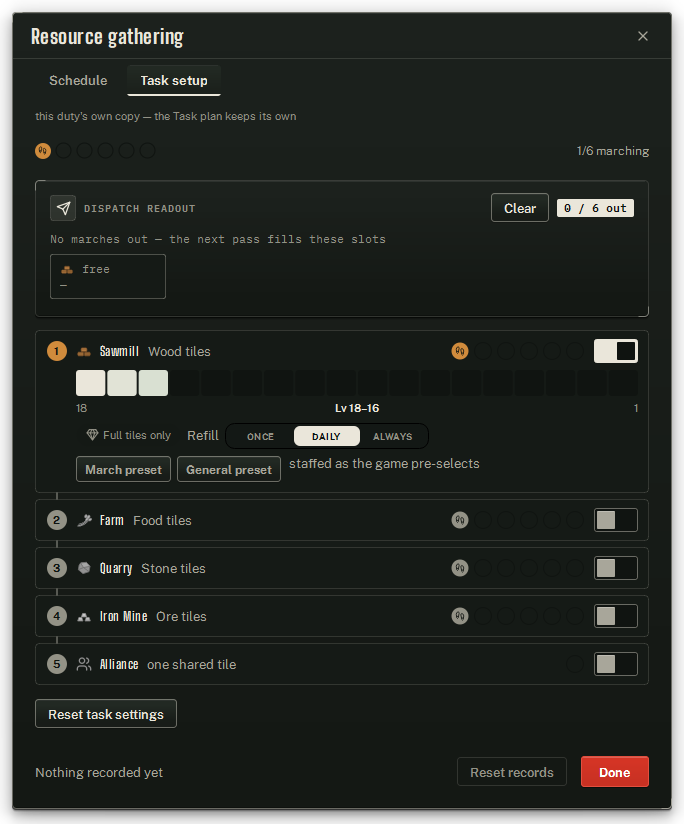This screenshot has height=824, width=684.
Task: Expand the Farm Food tiles row
Action: tap(341, 520)
